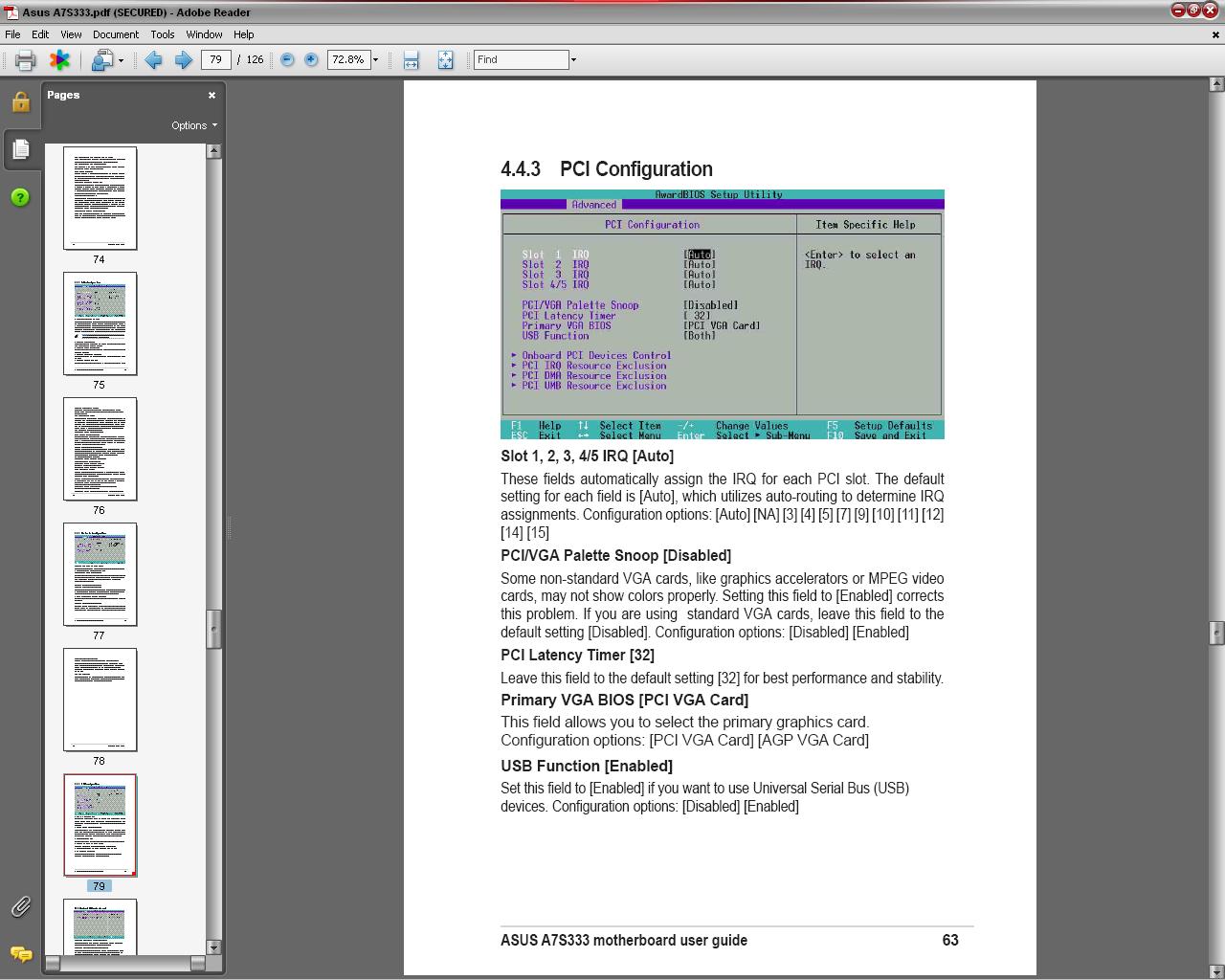
Task: Click 'PCI Latency Timer [32]' heading
Action: pos(577,656)
